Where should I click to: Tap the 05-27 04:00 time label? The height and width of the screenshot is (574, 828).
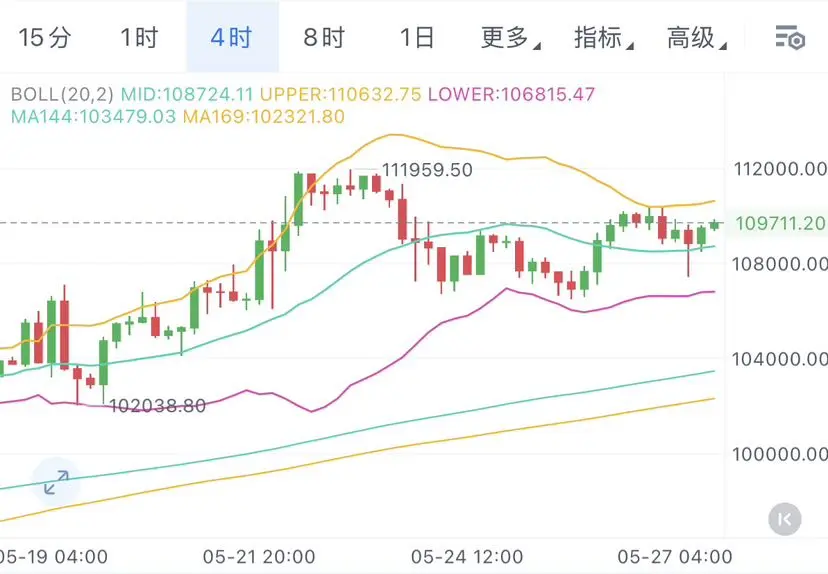(x=675, y=557)
